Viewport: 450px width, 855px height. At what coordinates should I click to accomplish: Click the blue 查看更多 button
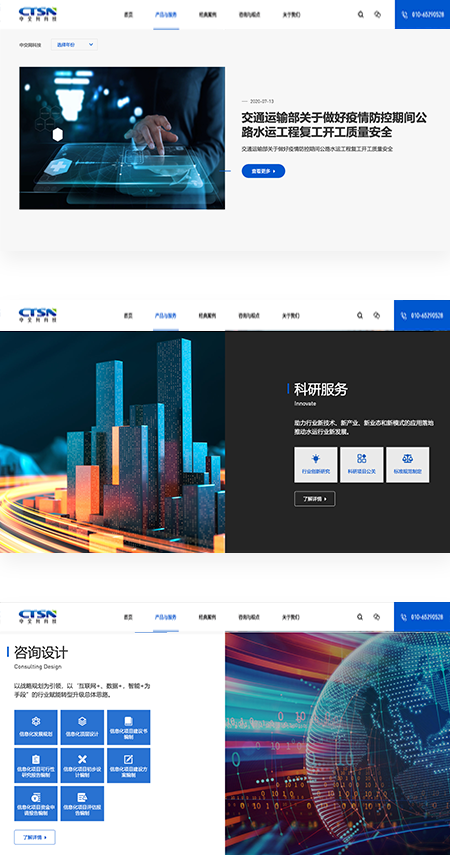(x=263, y=171)
